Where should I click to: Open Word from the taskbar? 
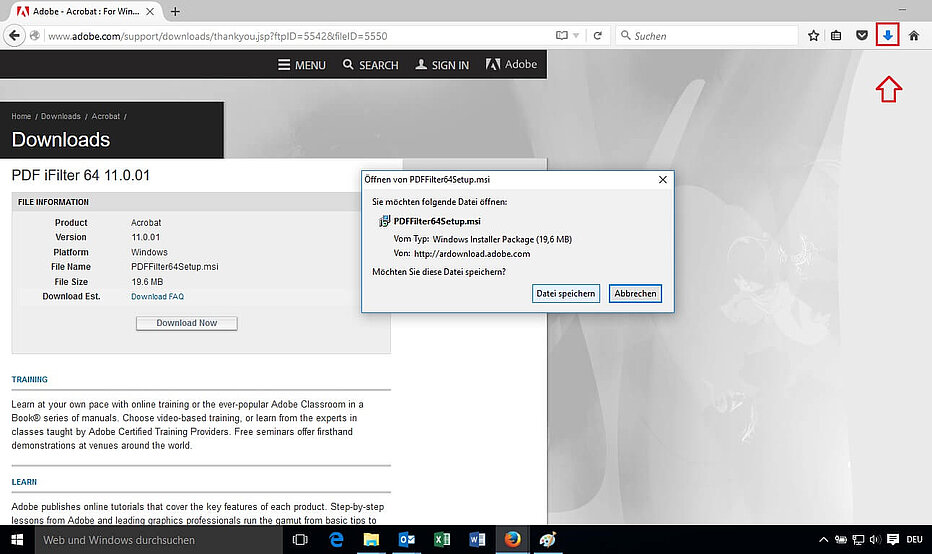click(477, 540)
